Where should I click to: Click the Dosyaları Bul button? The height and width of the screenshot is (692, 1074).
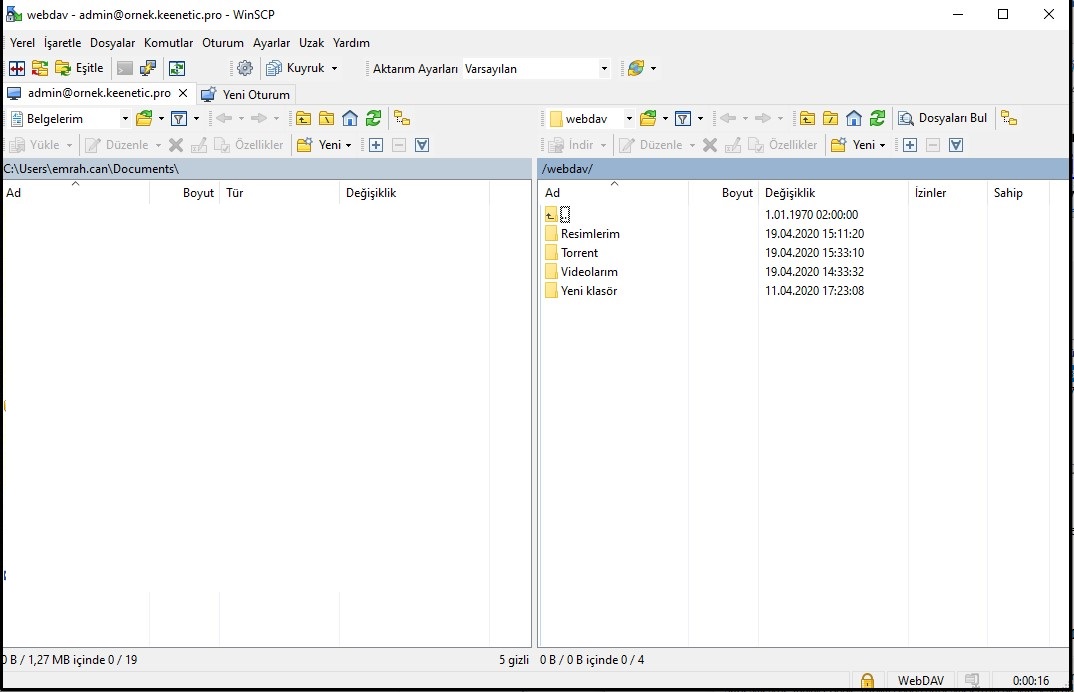[x=942, y=118]
